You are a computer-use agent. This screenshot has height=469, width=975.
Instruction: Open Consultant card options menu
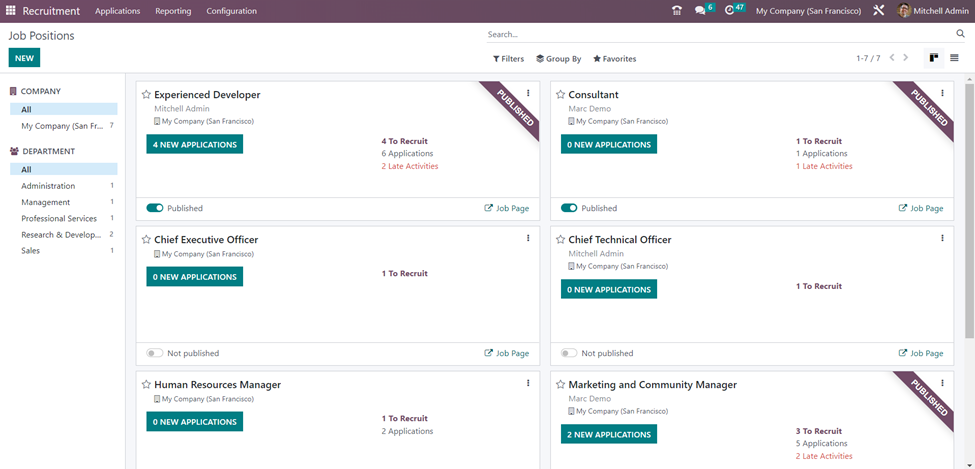click(942, 94)
